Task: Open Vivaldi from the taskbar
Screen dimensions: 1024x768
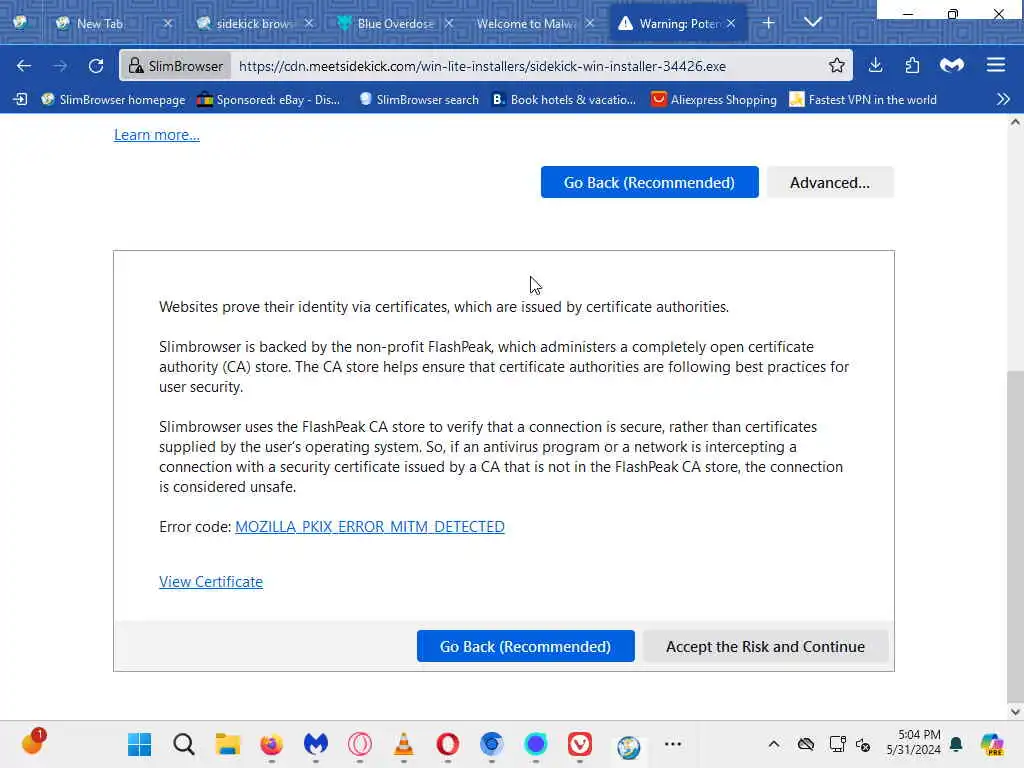Action: (580, 744)
